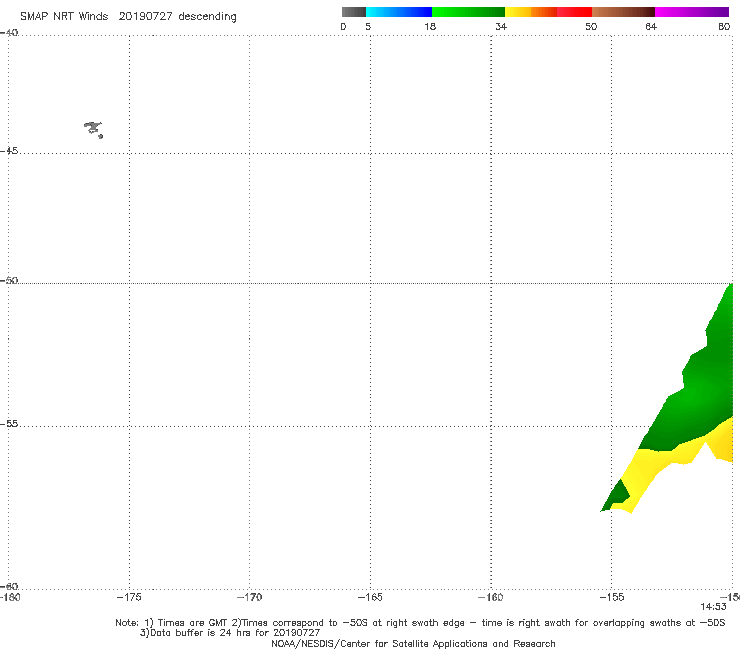Click the title text 'SMAP NRT Winds 20190727 descending'

click(x=128, y=17)
